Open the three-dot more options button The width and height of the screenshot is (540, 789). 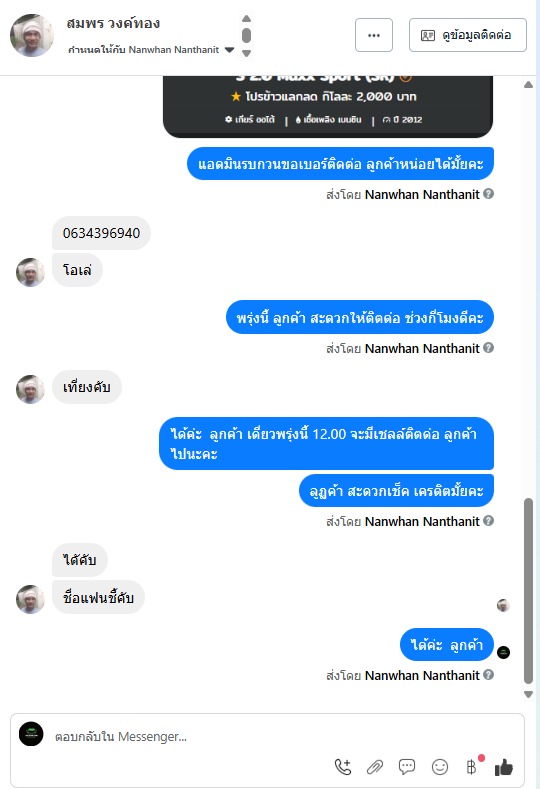[x=374, y=35]
